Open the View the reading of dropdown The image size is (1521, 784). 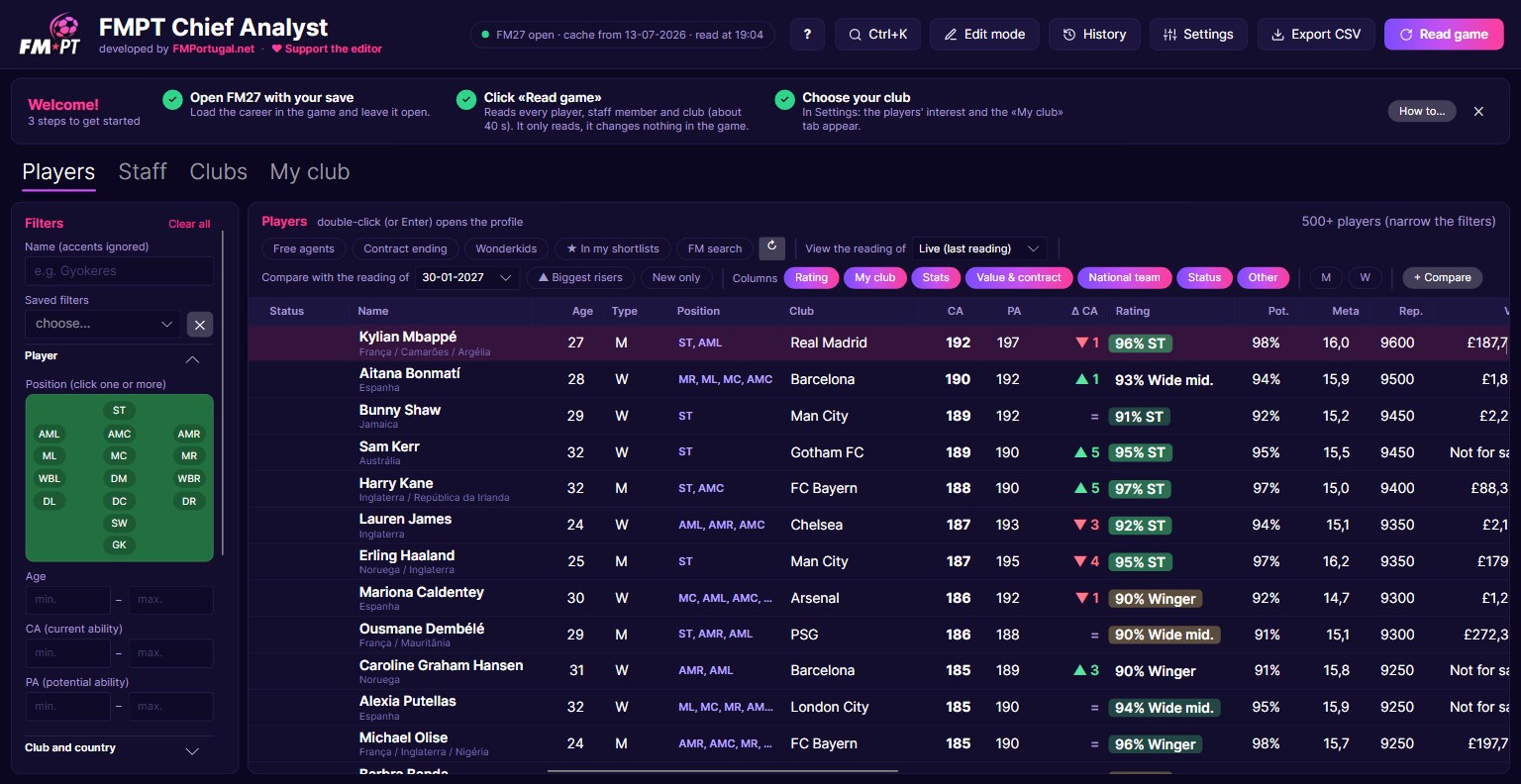coord(978,248)
